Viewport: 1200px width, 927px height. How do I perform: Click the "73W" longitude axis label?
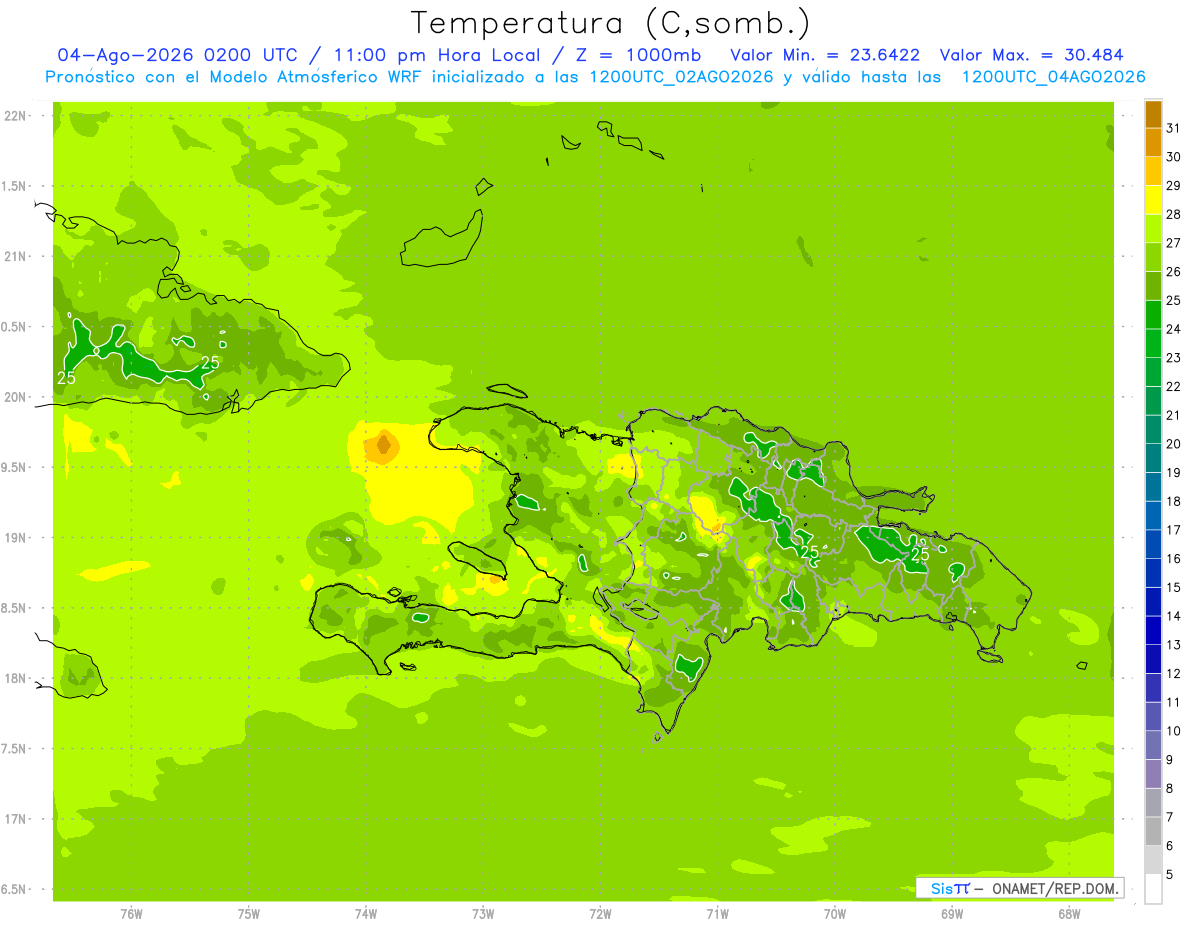click(x=483, y=914)
